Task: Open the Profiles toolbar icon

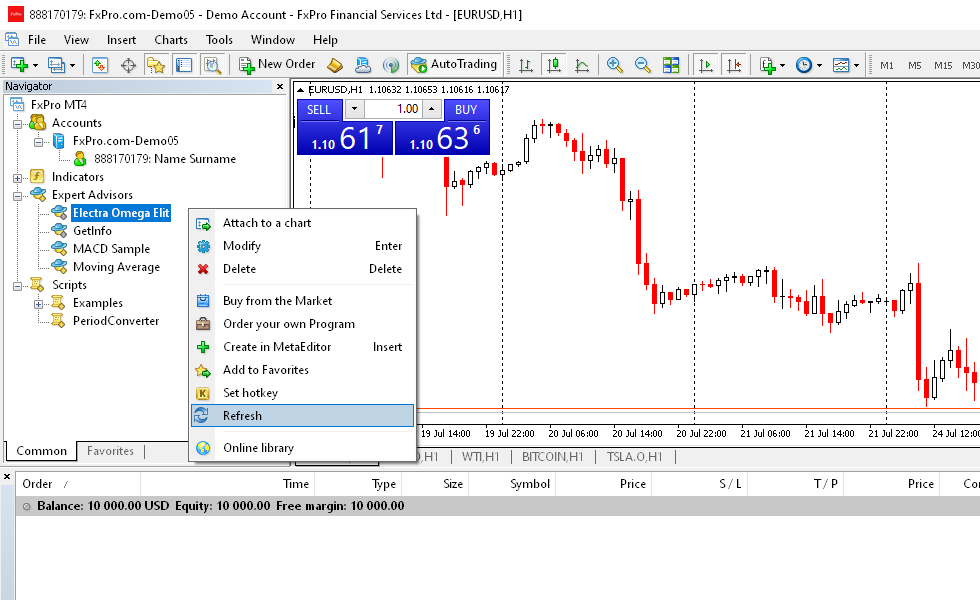Action: (56, 65)
